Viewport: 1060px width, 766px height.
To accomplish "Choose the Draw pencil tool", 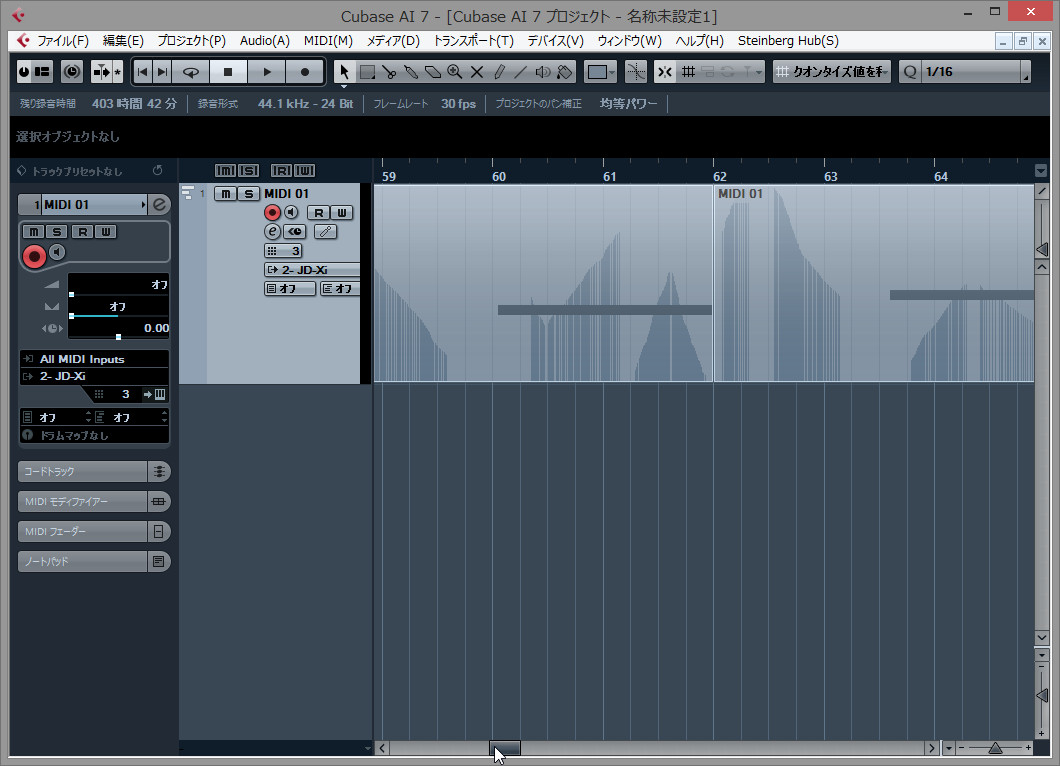I will pos(499,72).
